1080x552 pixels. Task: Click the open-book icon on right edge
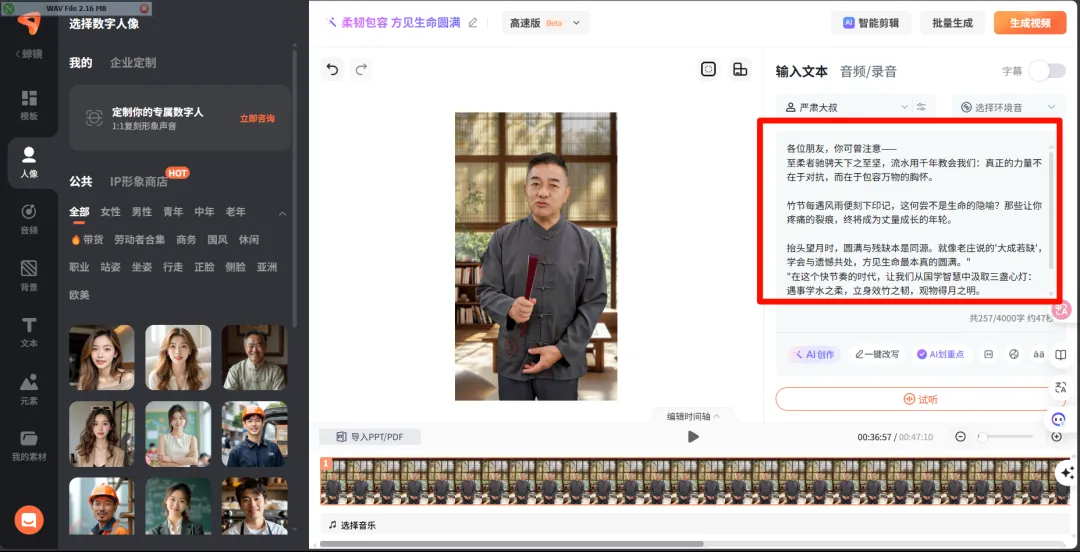[1061, 356]
